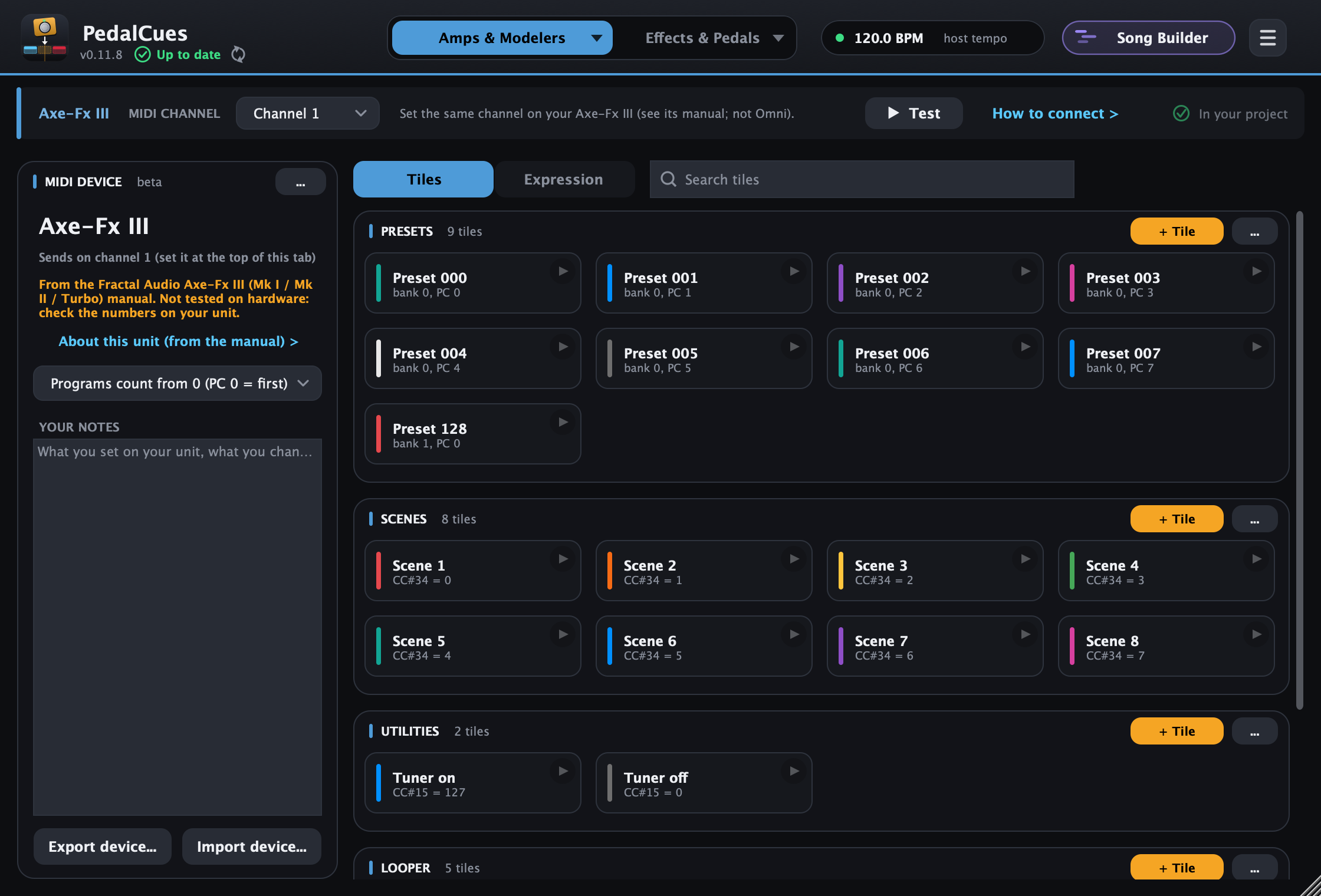Trigger Scene 8 play icon
The height and width of the screenshot is (896, 1321).
(x=1256, y=634)
